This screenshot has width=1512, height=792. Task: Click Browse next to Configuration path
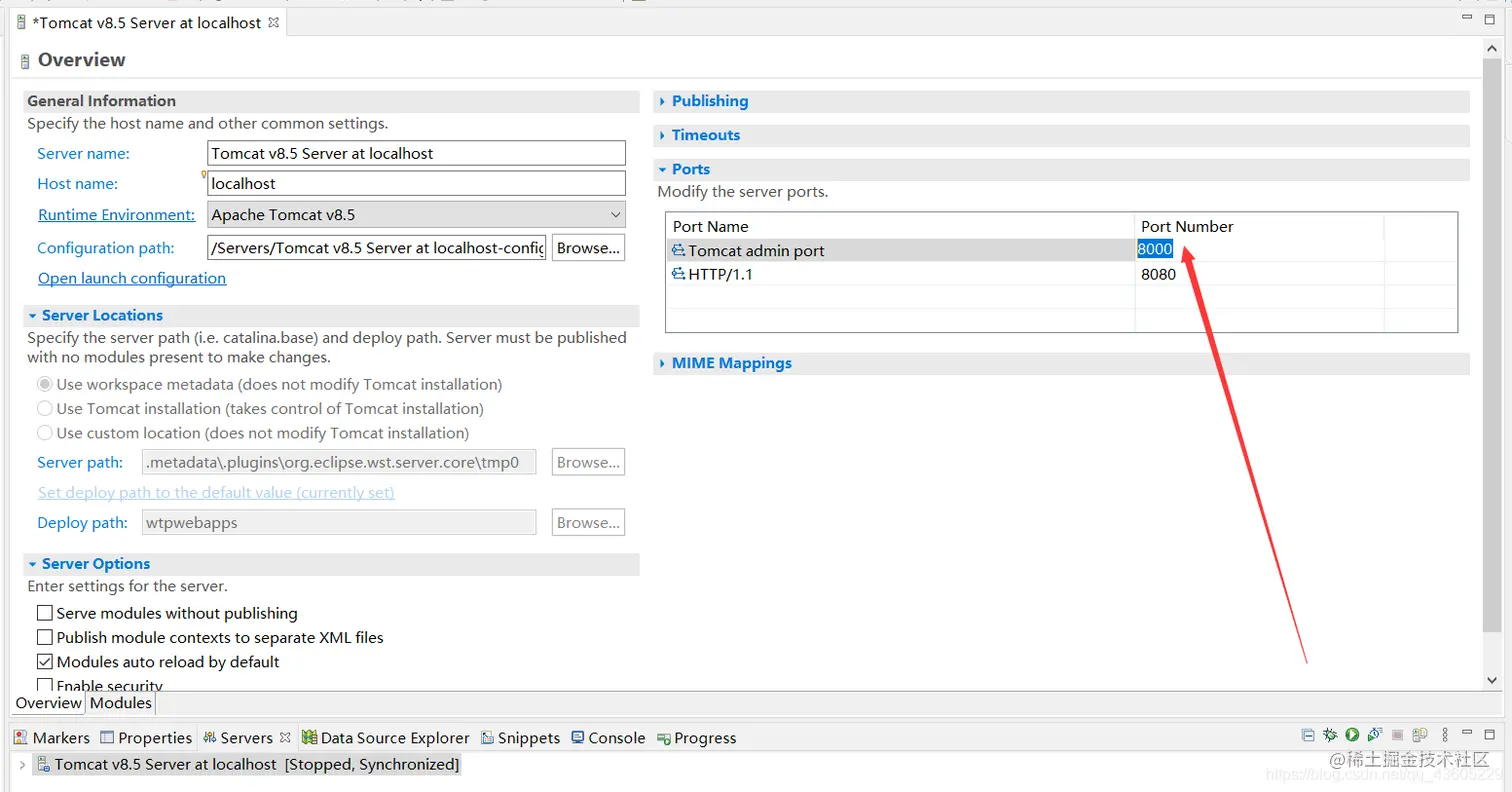click(588, 248)
